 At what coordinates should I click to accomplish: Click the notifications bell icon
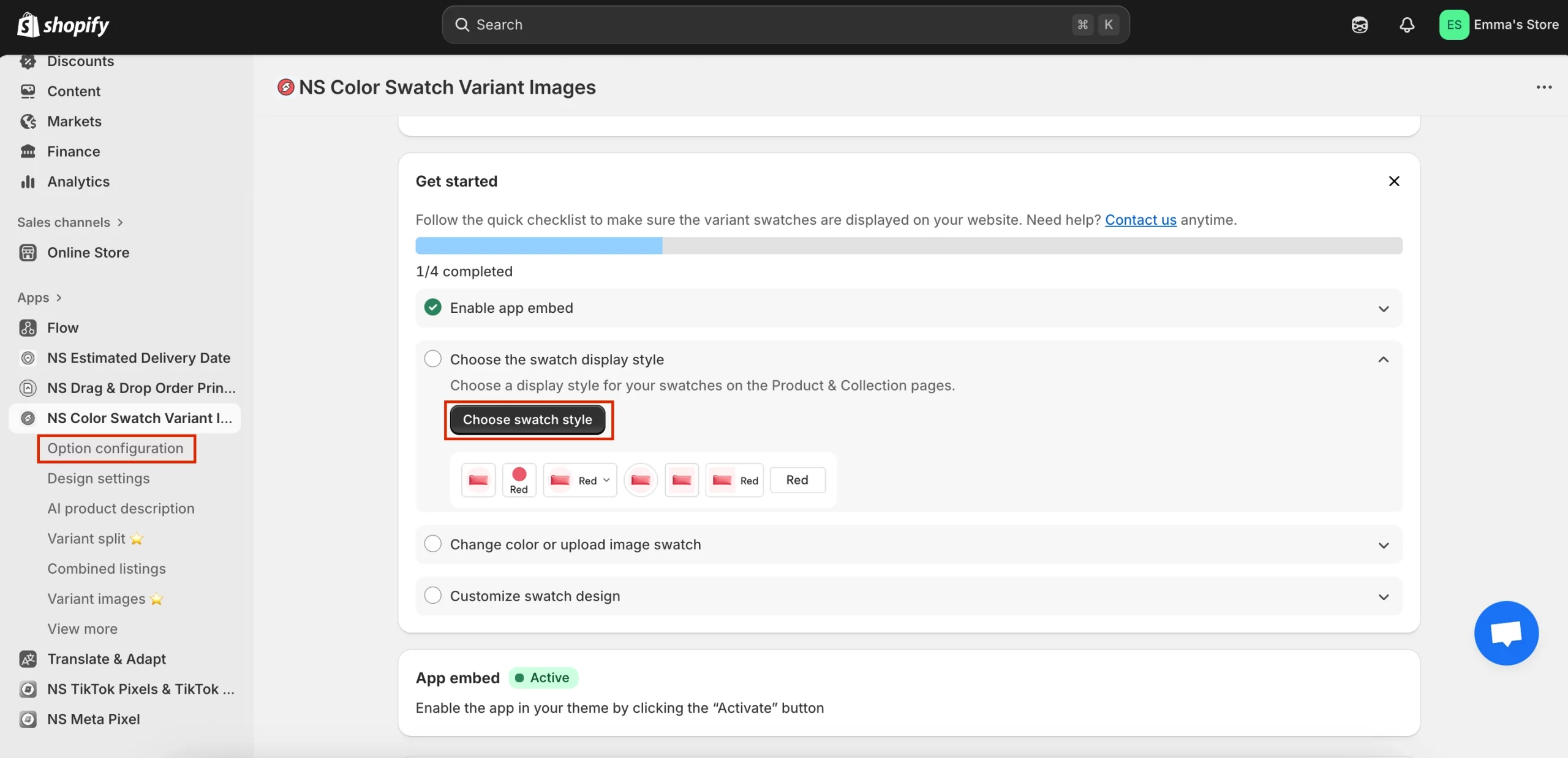[1407, 25]
